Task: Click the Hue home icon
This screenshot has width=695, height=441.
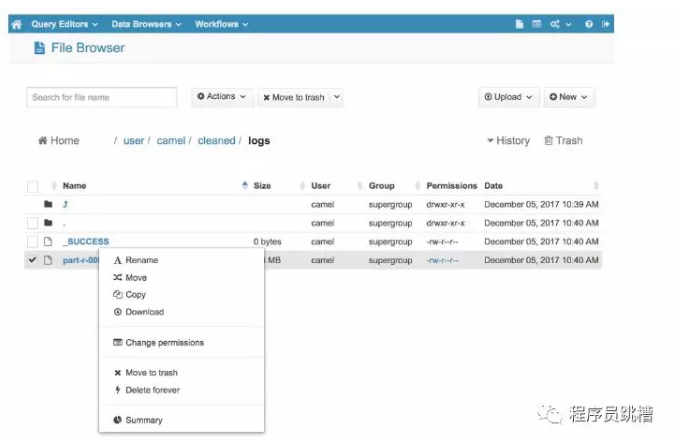Action: point(16,24)
